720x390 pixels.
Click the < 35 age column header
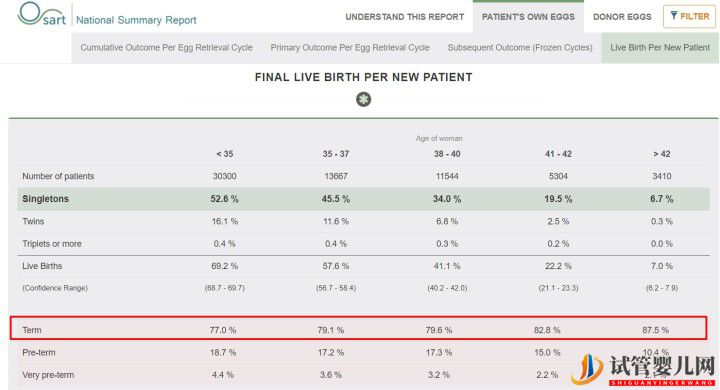point(225,154)
